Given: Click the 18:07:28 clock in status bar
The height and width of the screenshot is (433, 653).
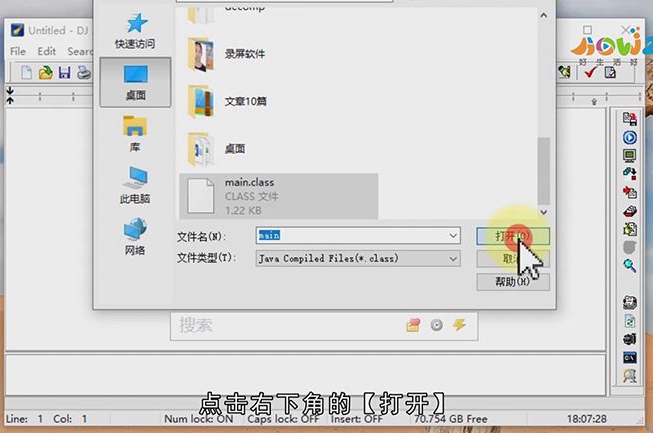Looking at the screenshot, I should [587, 418].
